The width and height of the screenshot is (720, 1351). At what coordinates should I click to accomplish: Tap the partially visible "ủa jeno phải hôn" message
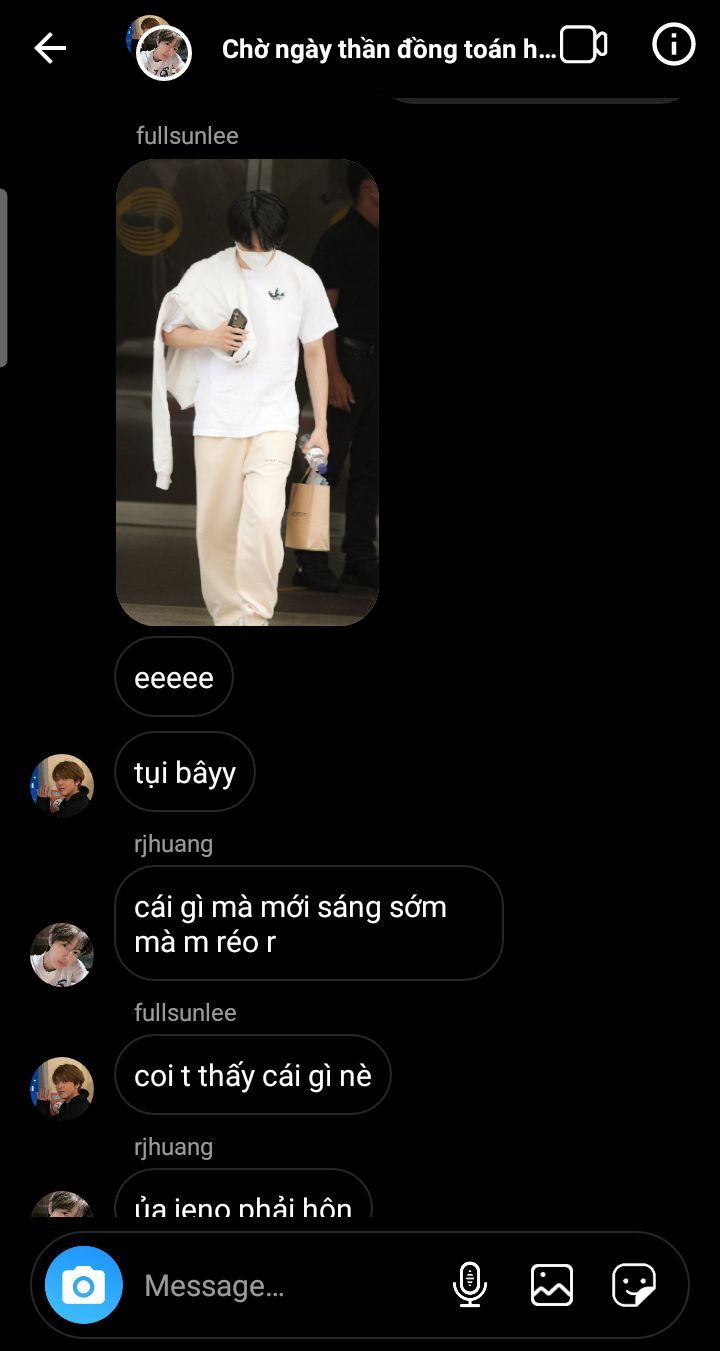(x=243, y=1195)
